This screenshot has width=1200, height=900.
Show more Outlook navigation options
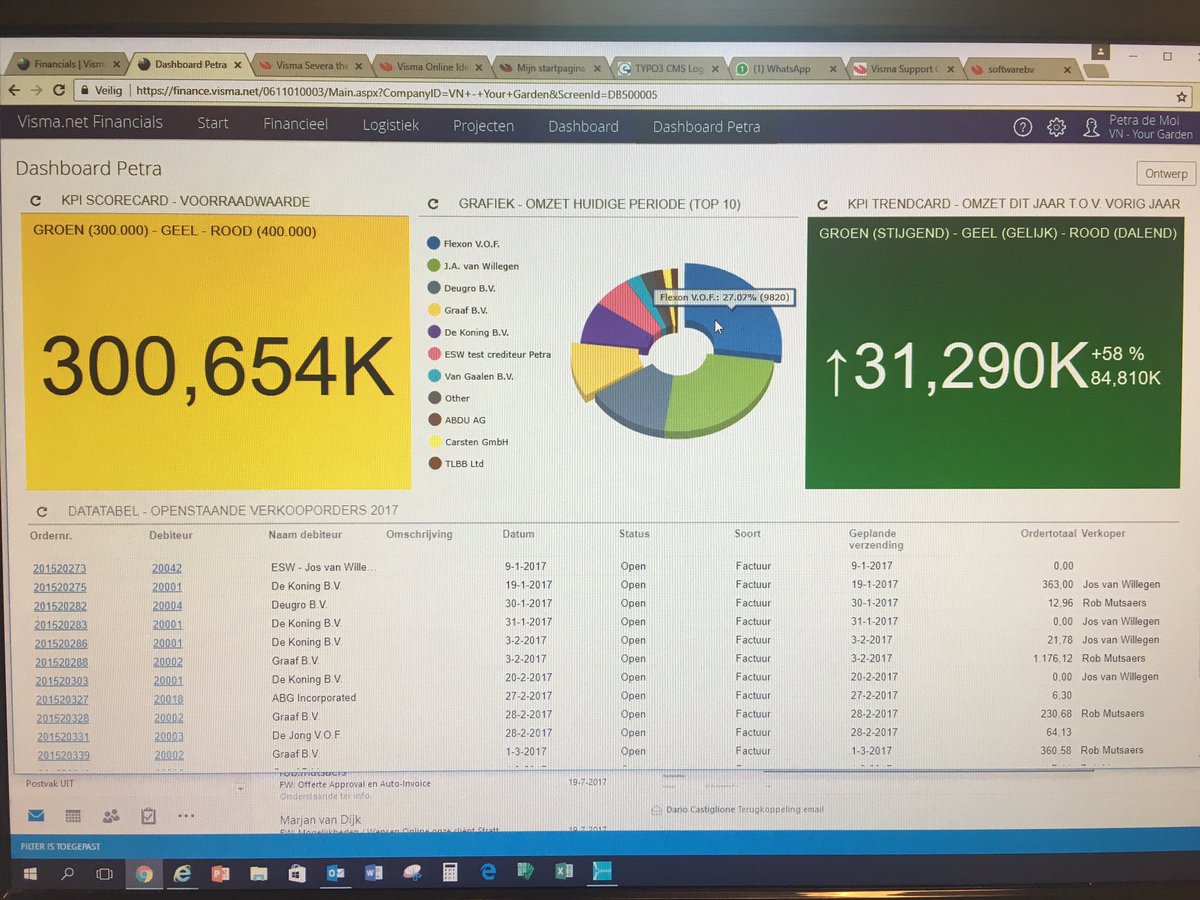(187, 816)
